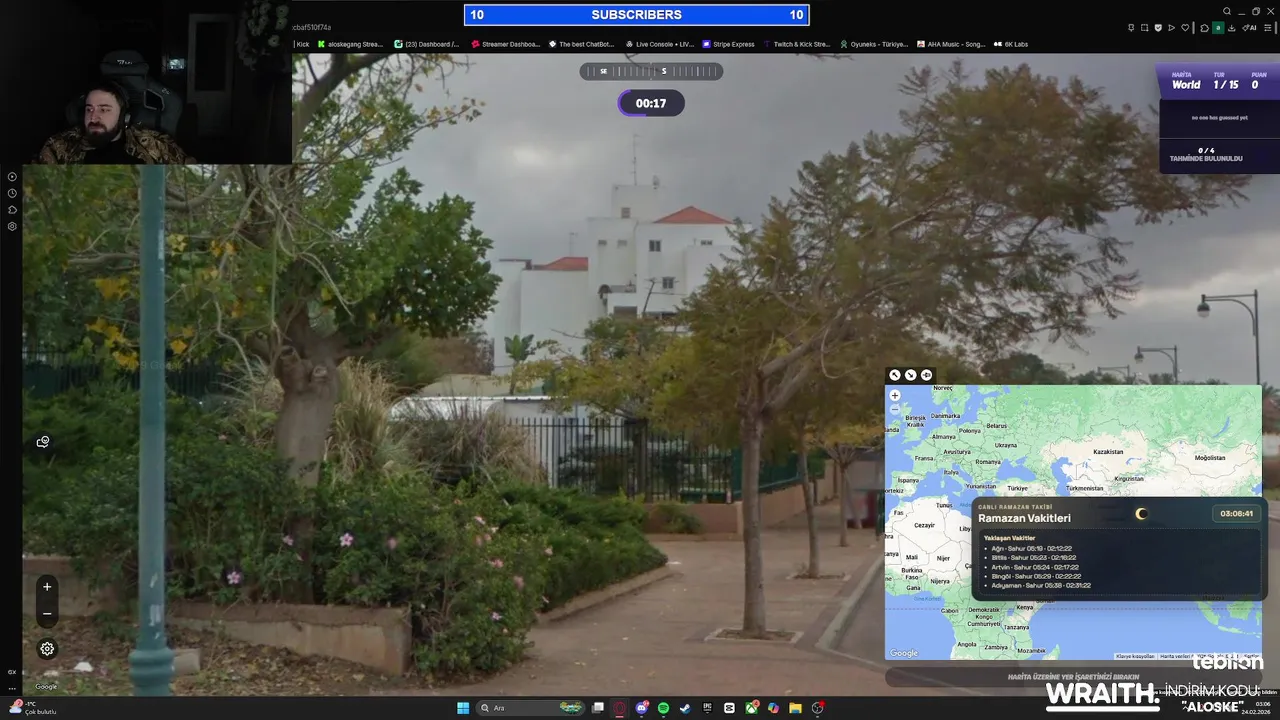Click the street view compass bar
This screenshot has height=720, width=1280.
651,71
